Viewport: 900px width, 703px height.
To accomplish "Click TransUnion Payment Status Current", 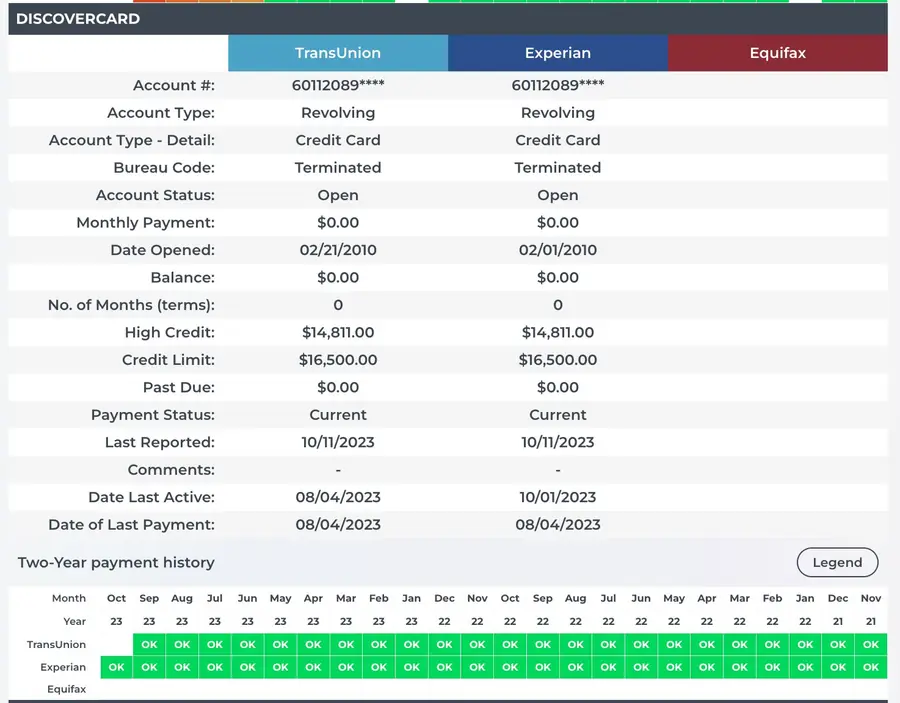I will click(x=338, y=415).
